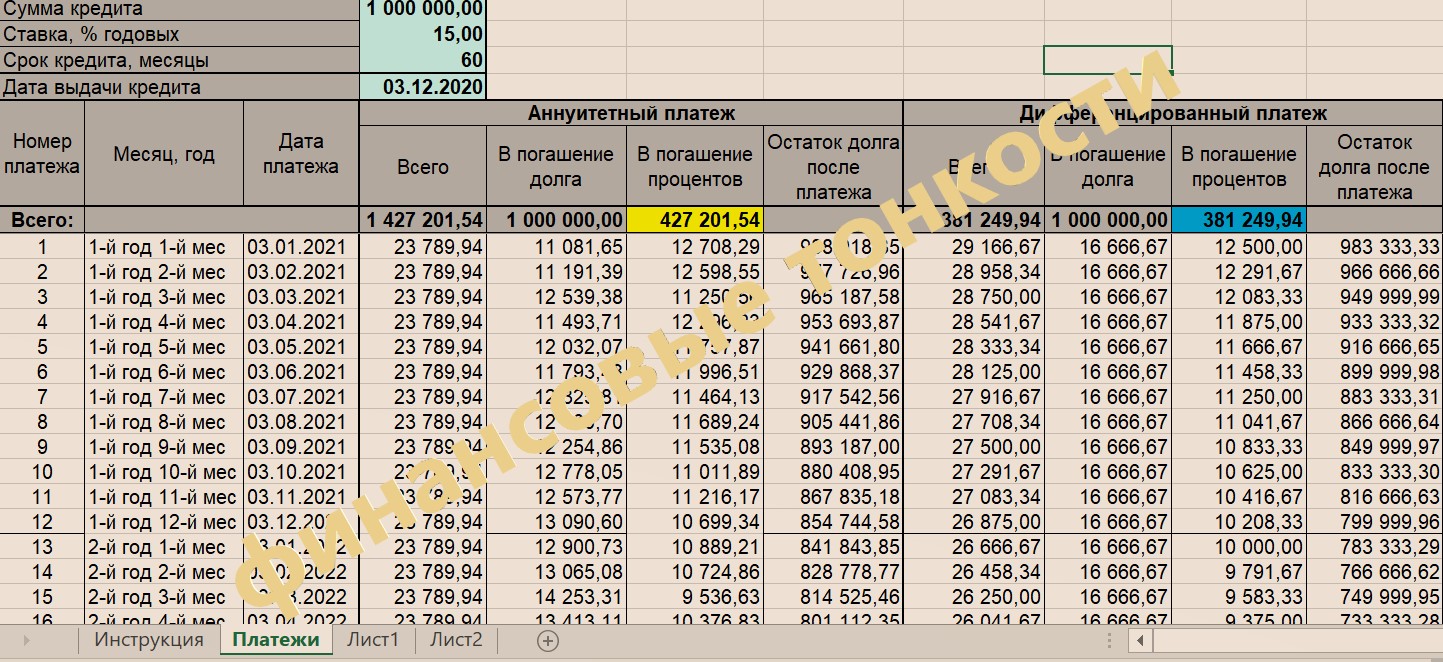The height and width of the screenshot is (662, 1443).
Task: Select cell 12 778,05 in row 10
Action: 556,472
